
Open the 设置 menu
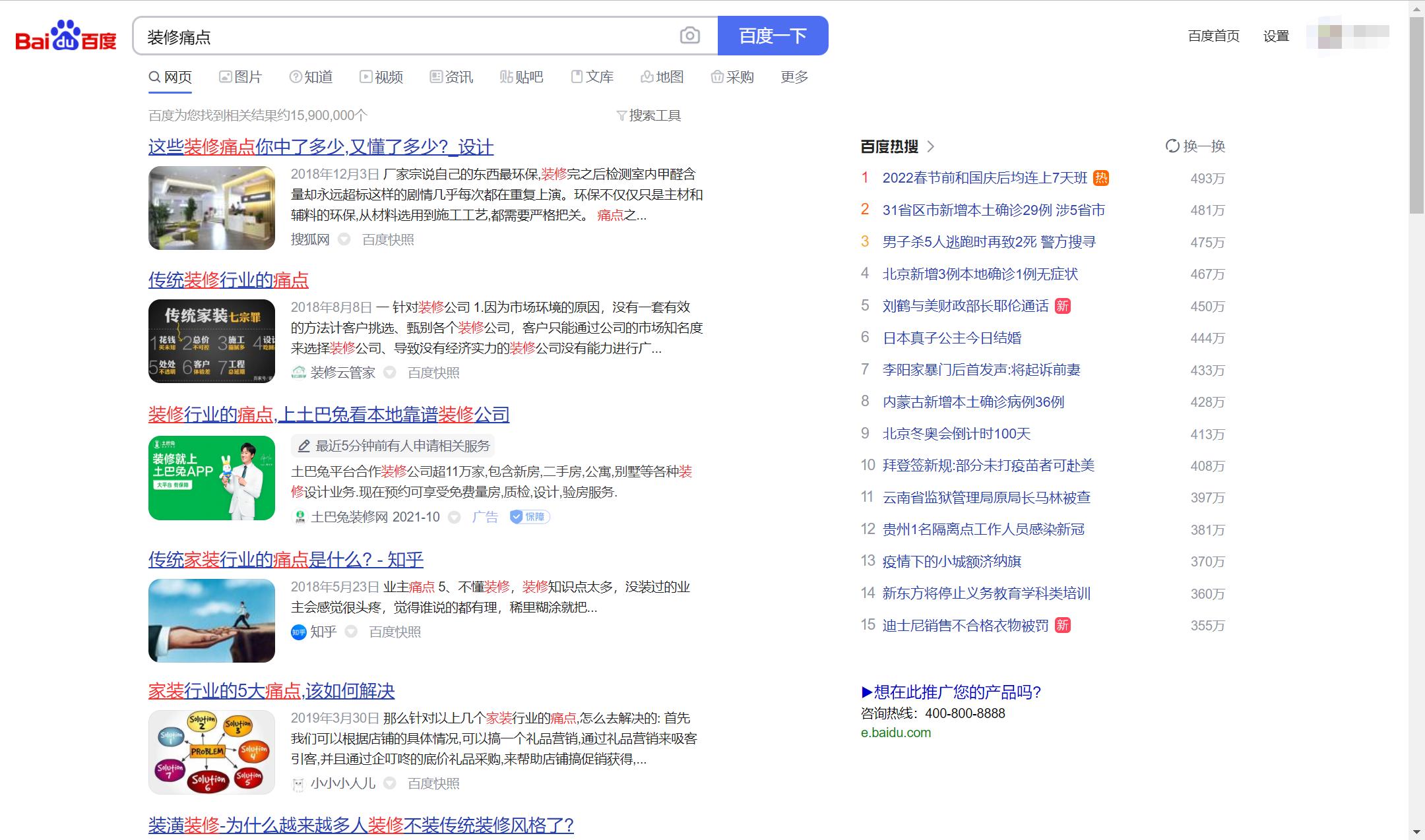click(x=1276, y=36)
